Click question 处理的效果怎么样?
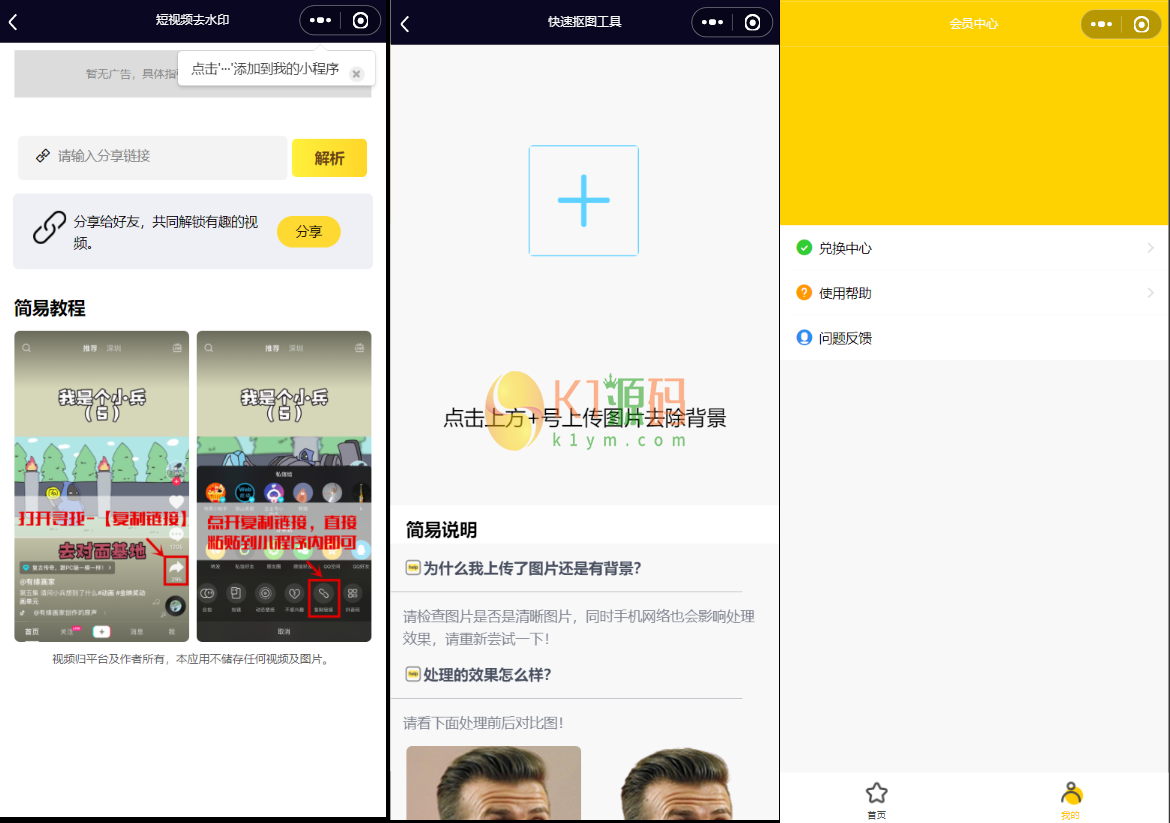 487,675
